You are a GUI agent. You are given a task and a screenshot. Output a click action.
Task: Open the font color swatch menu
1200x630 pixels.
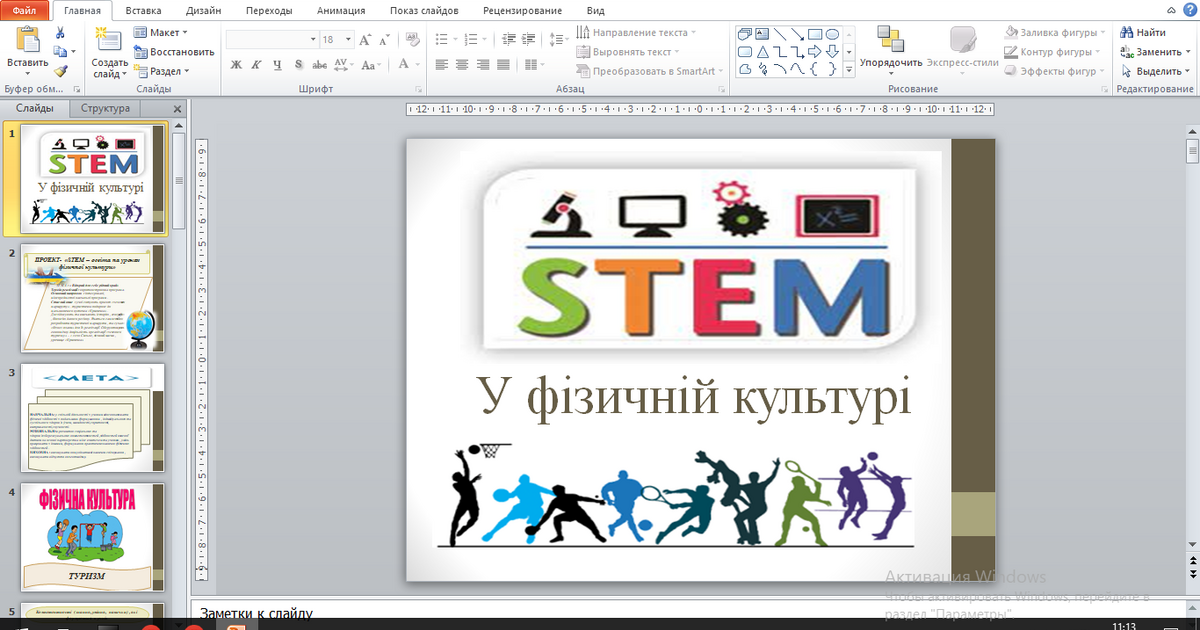pyautogui.click(x=418, y=64)
